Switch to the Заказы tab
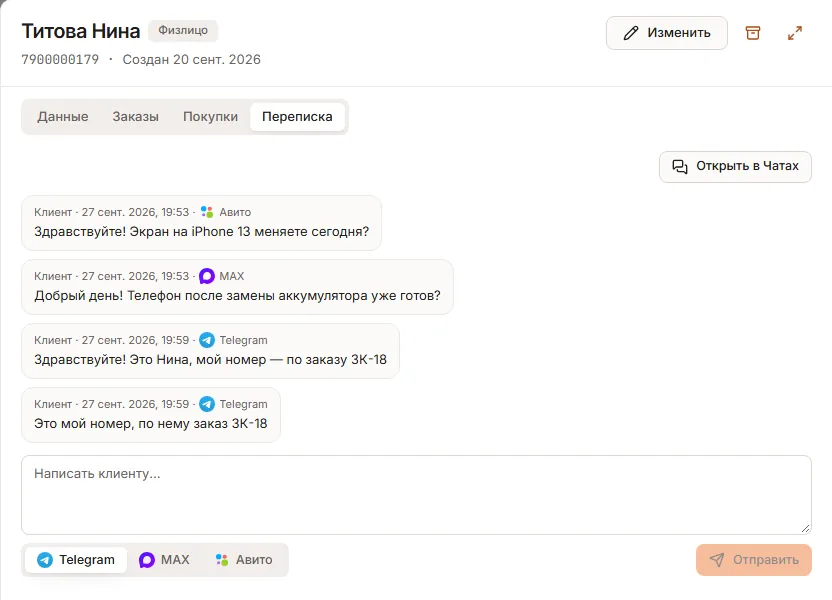Image resolution: width=832 pixels, height=600 pixels. pos(135,117)
